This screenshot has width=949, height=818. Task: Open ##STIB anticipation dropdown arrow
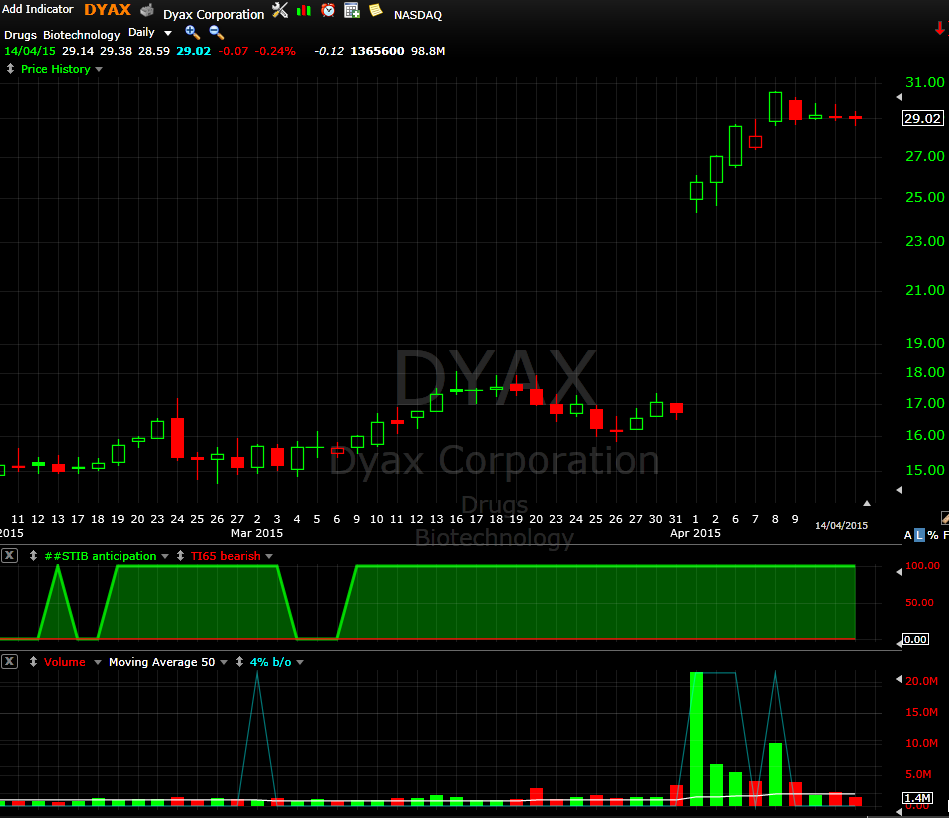165,556
